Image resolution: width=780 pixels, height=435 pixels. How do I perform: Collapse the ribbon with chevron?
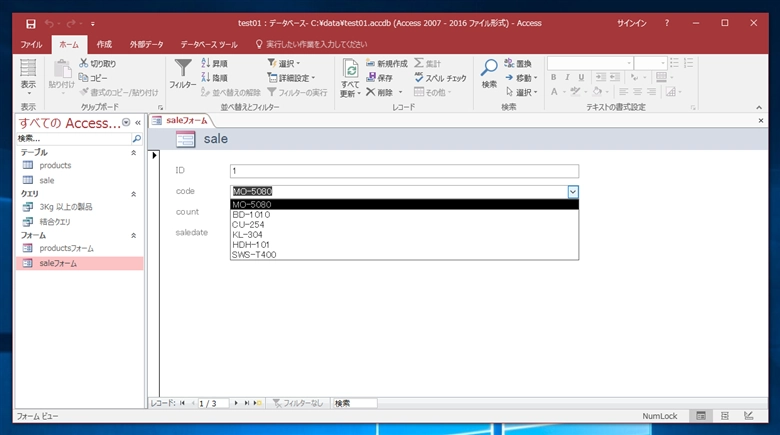coord(759,108)
